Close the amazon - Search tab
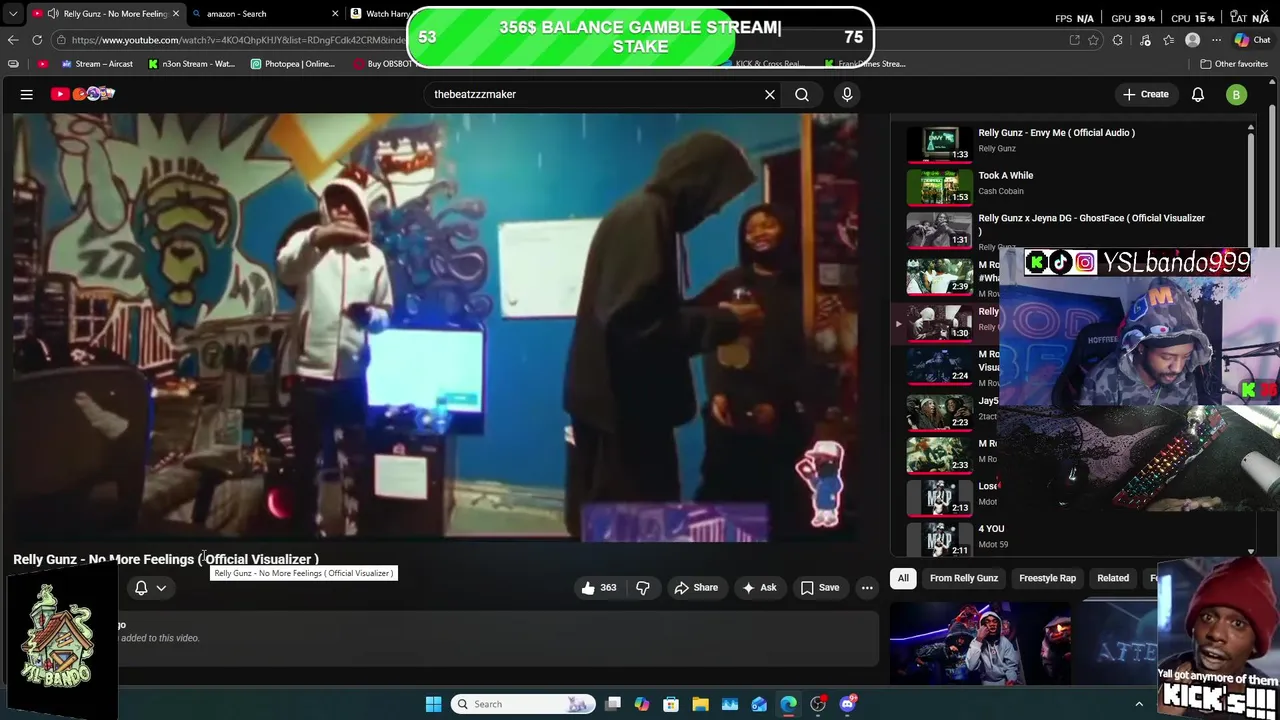Viewport: 1280px width, 720px height. click(x=334, y=14)
